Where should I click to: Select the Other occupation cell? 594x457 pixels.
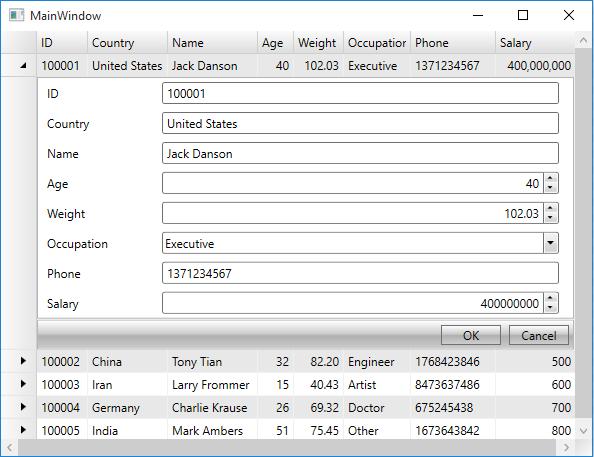pyautogui.click(x=377, y=430)
